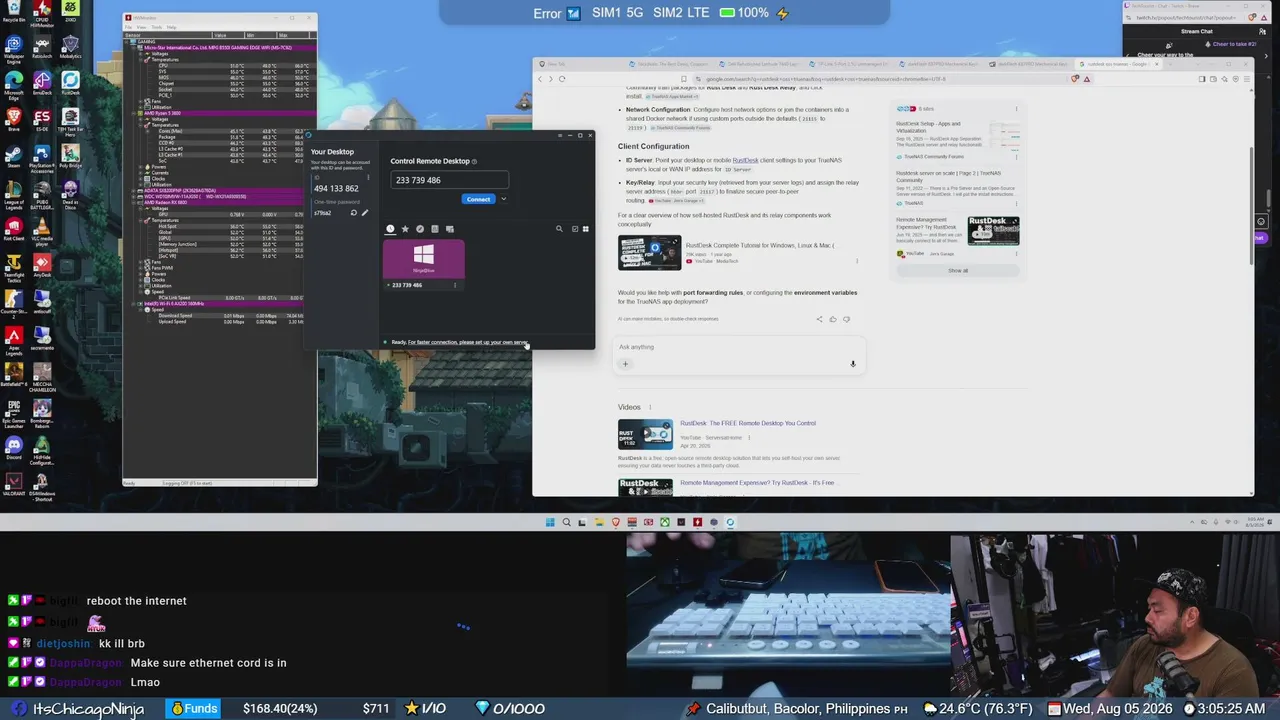Open the purple Windows peer card
This screenshot has height=720, width=1280.
424,259
